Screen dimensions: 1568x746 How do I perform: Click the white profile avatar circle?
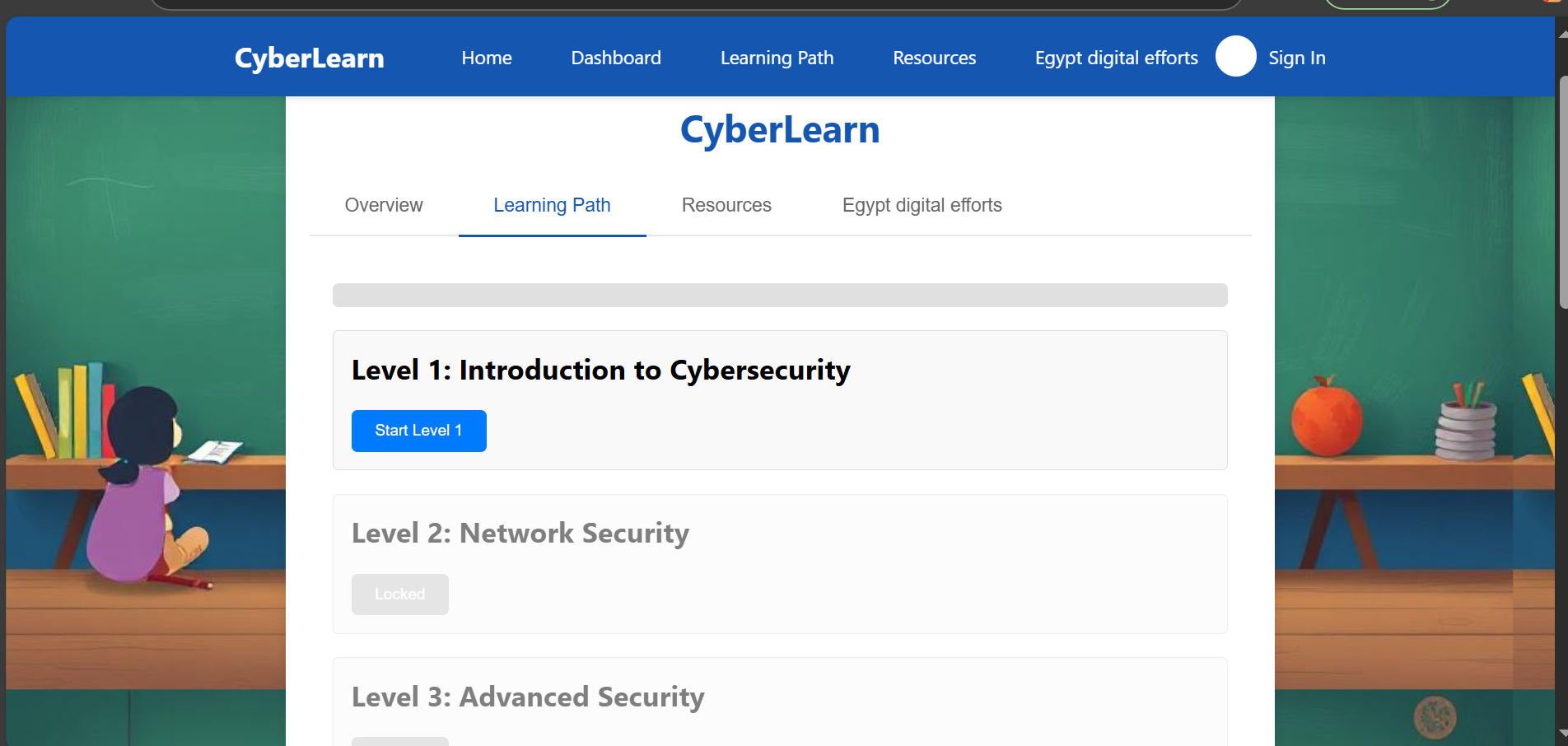(1235, 57)
